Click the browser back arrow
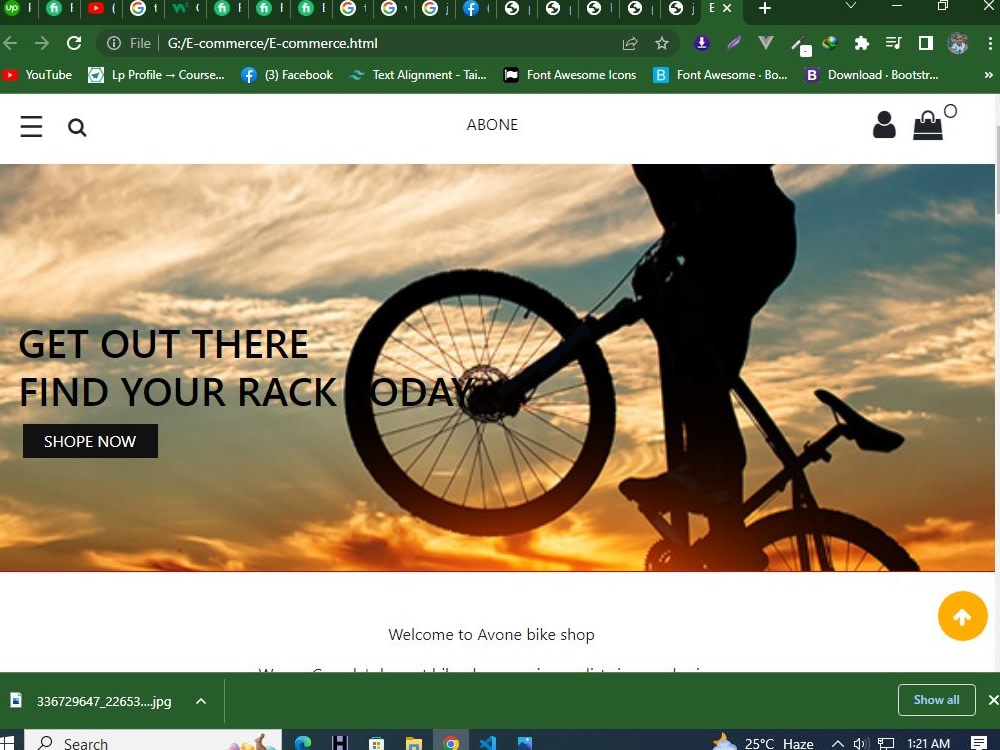The width and height of the screenshot is (1000, 750). point(10,43)
